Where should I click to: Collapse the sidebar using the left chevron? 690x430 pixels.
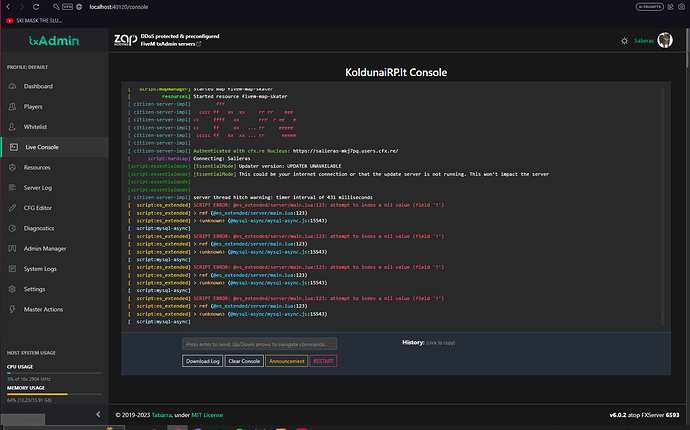click(97, 413)
